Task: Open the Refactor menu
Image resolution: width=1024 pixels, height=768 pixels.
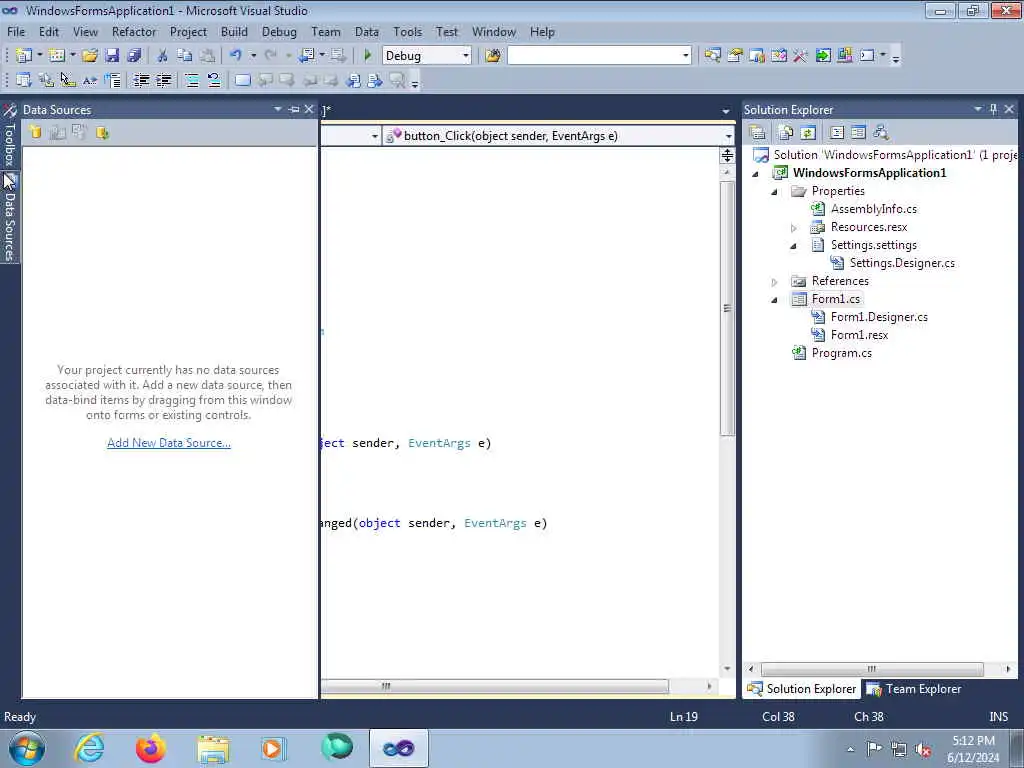Action: click(x=134, y=31)
